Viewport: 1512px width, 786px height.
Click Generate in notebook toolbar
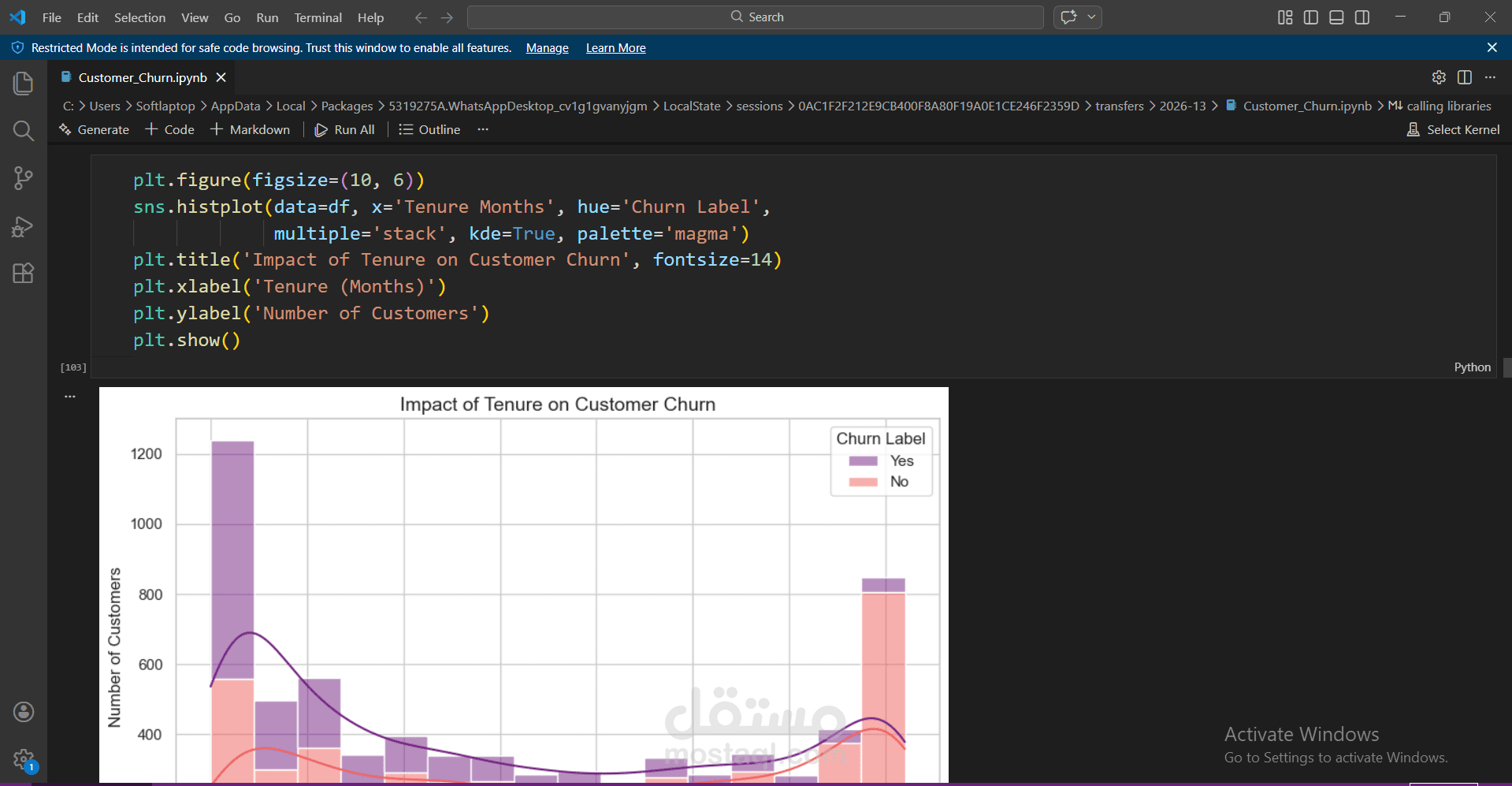[x=95, y=129]
